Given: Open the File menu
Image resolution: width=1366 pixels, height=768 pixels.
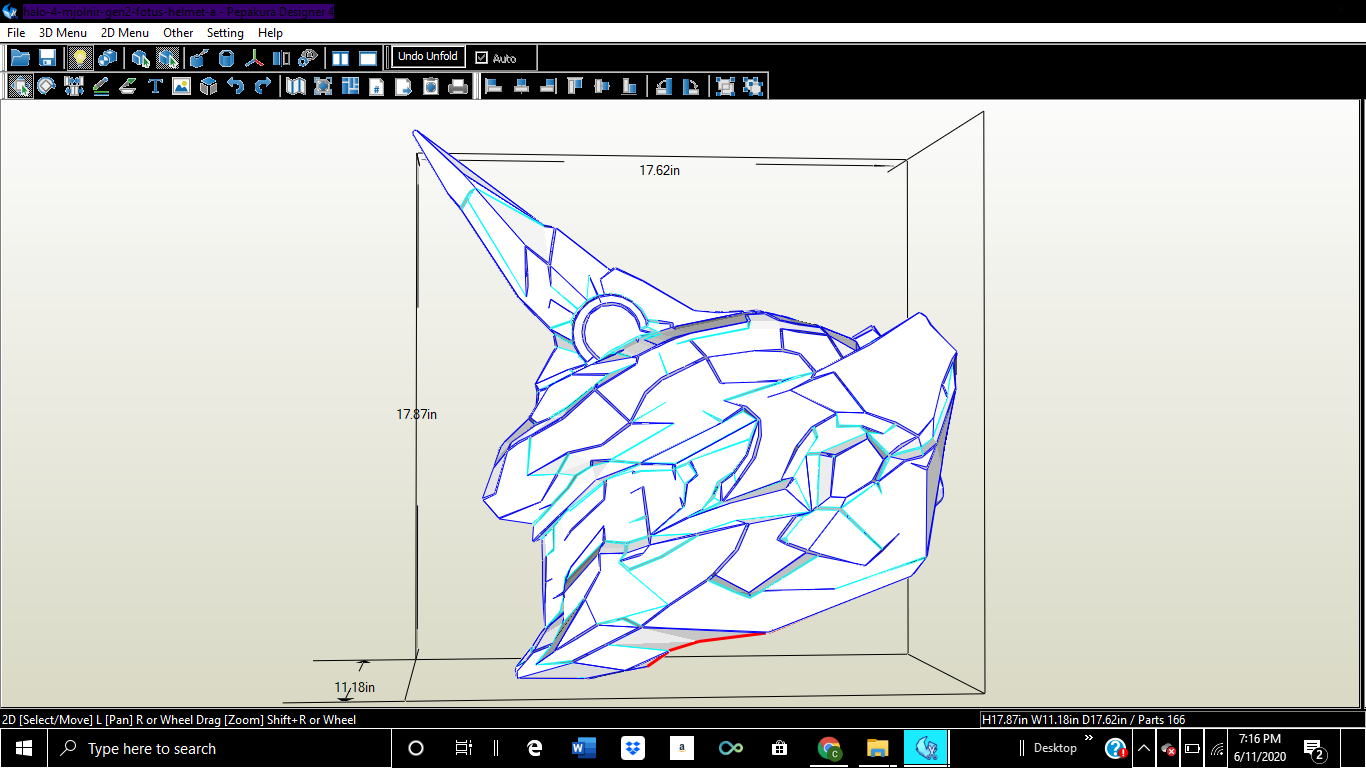Looking at the screenshot, I should tap(16, 33).
